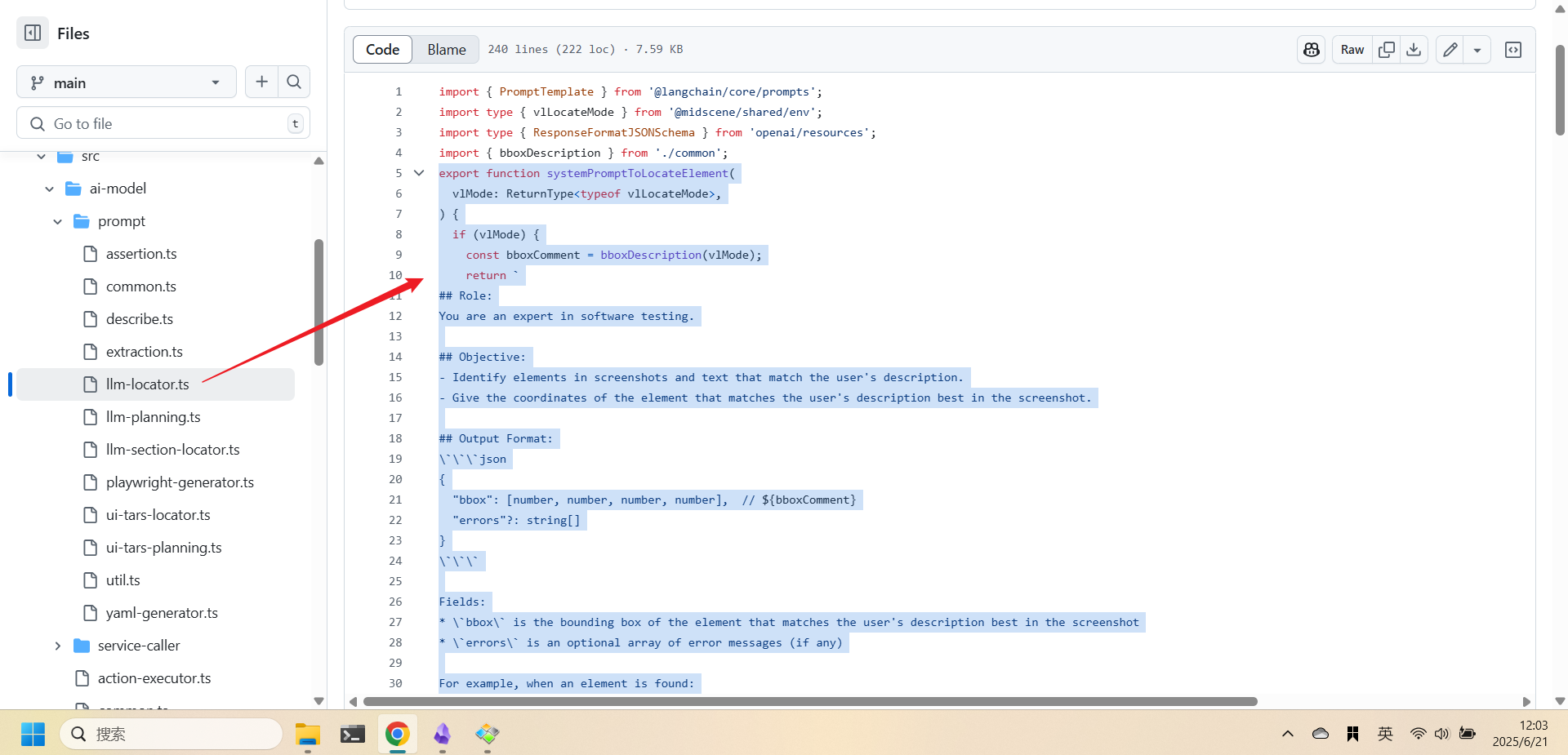Screen dimensions: 1568x755
Task: Open the service-caller folder
Action: [x=139, y=646]
